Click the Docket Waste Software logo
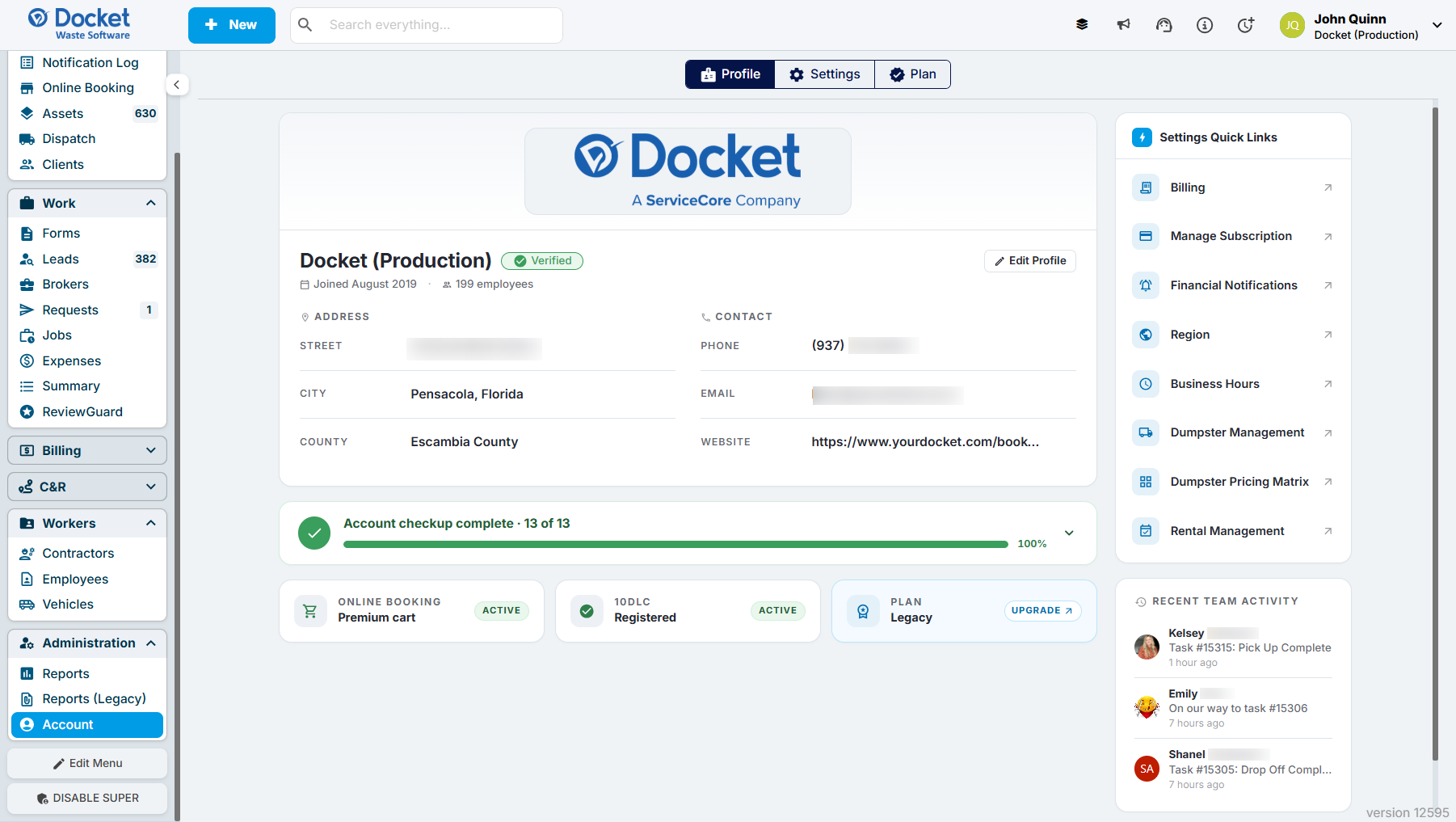 point(79,24)
